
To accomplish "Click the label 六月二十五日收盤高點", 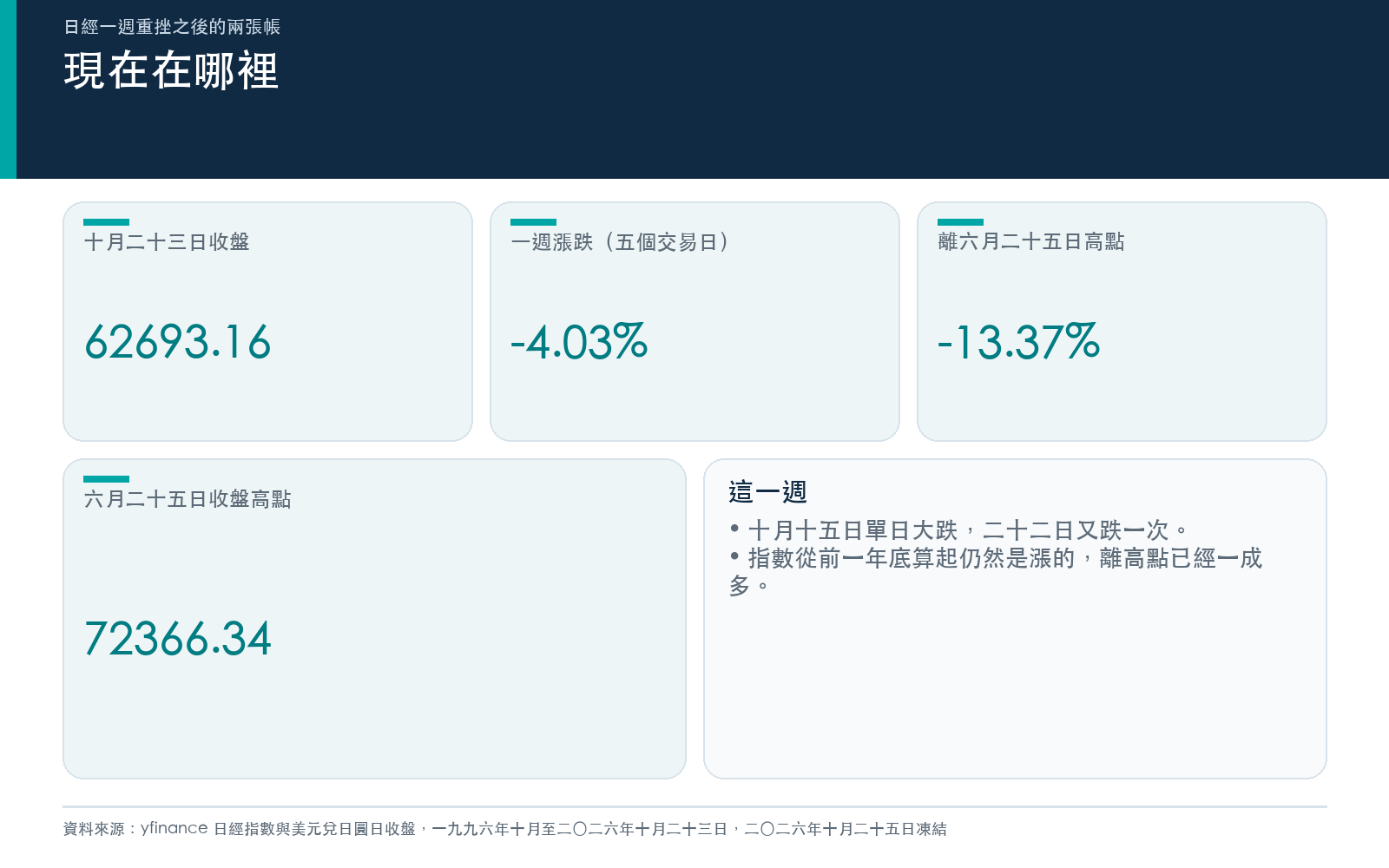I will tap(188, 499).
